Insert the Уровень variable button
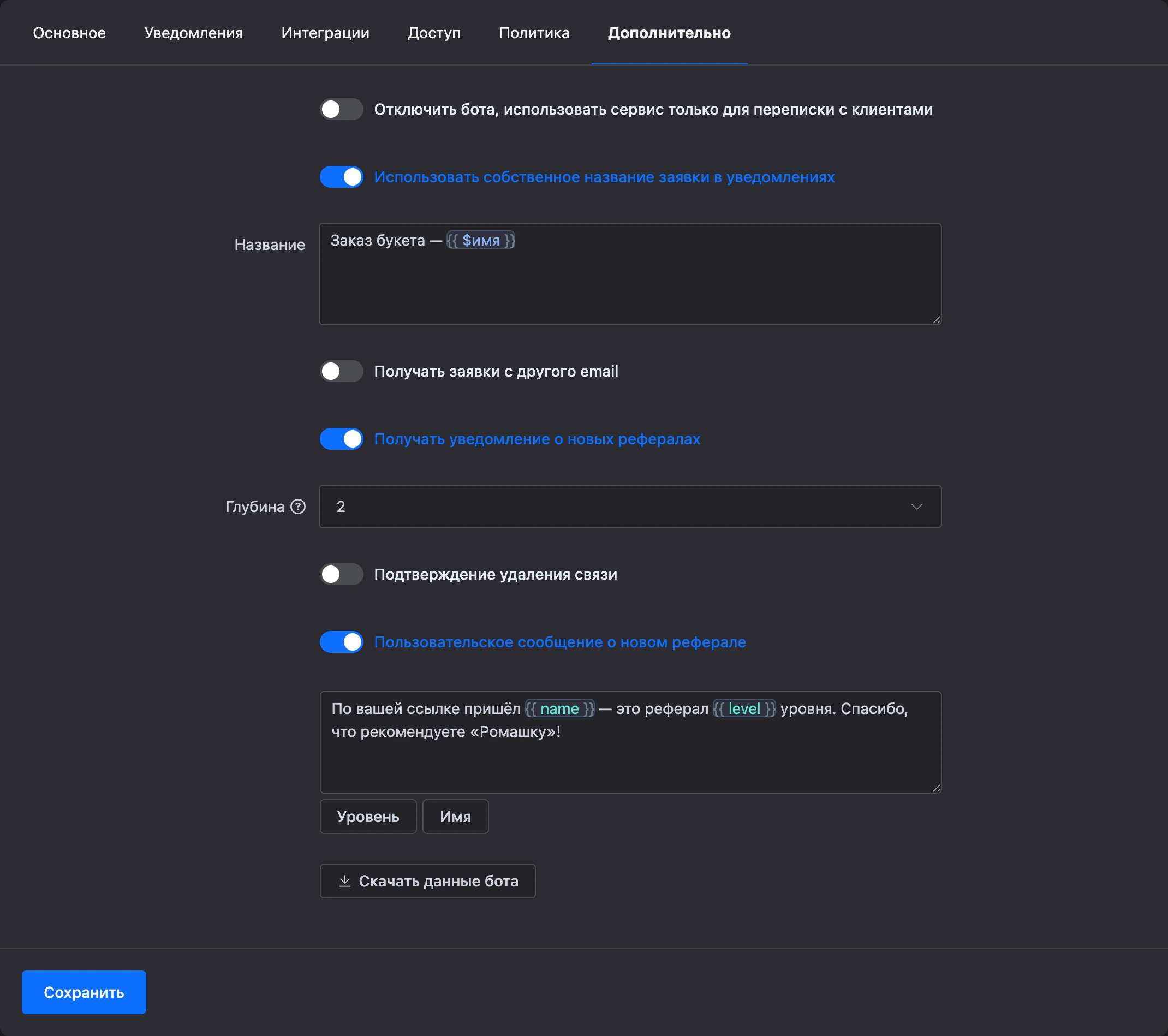Image resolution: width=1168 pixels, height=1036 pixels. click(x=368, y=817)
